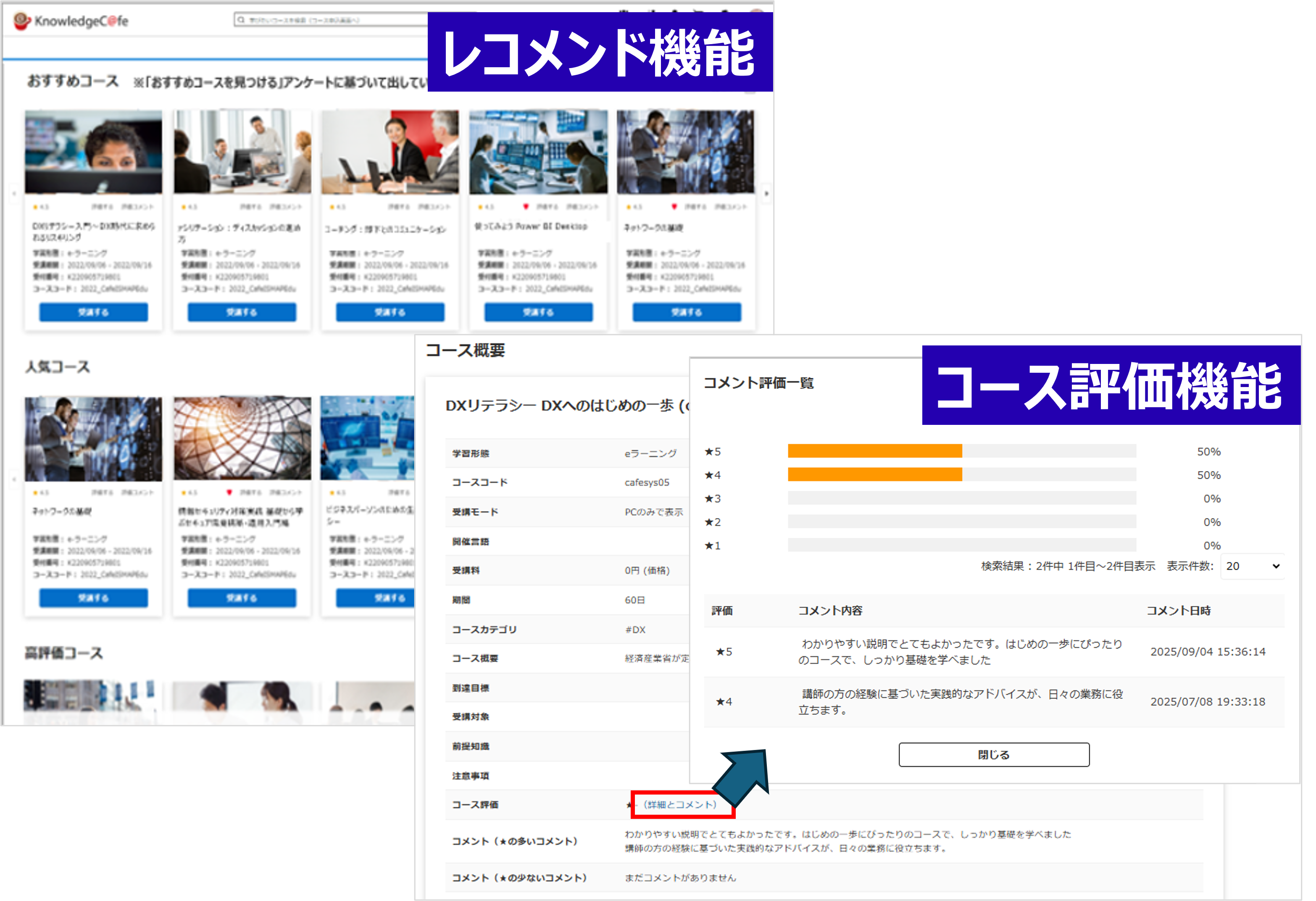Click the star rating on the Power BI Desktop card
The image size is (1316, 901).
point(485,207)
